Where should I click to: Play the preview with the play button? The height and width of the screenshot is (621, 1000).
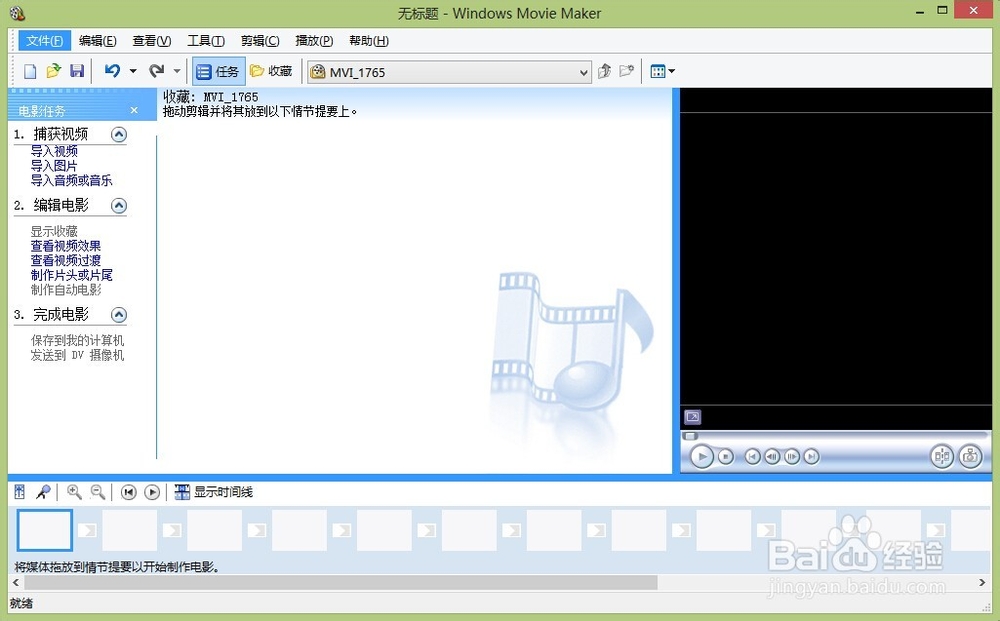tap(702, 457)
